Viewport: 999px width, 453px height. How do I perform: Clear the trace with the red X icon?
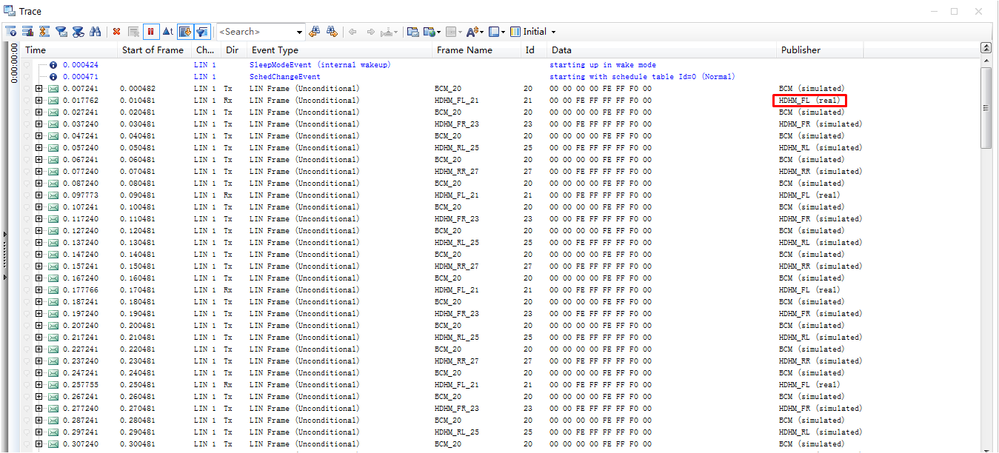[117, 31]
